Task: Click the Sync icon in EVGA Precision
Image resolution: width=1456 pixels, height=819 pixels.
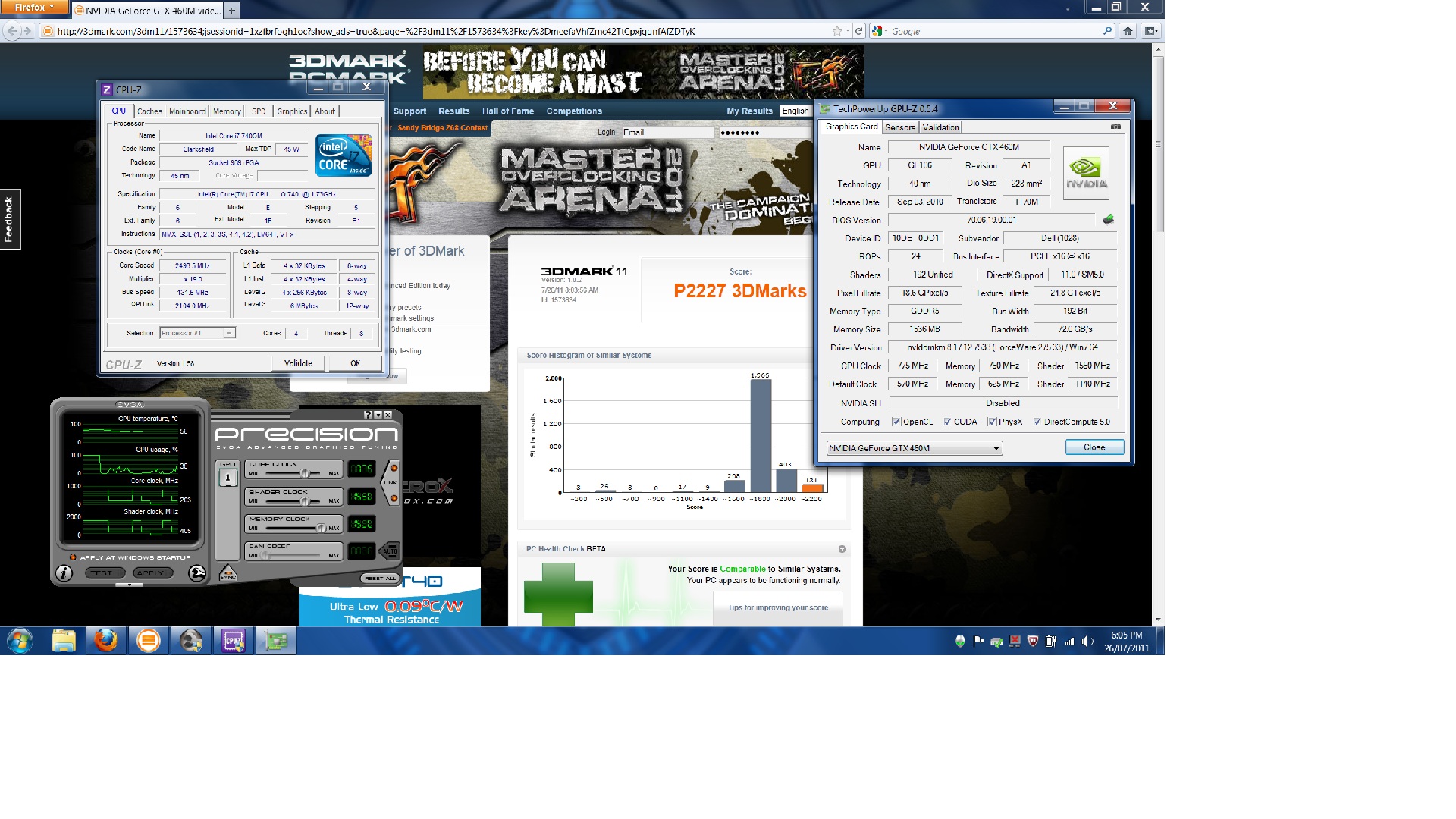Action: [x=227, y=573]
